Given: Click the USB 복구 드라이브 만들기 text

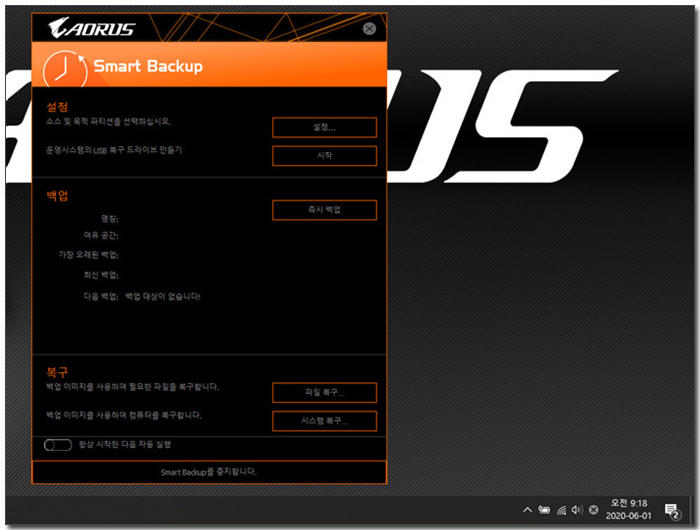Looking at the screenshot, I should (114, 150).
